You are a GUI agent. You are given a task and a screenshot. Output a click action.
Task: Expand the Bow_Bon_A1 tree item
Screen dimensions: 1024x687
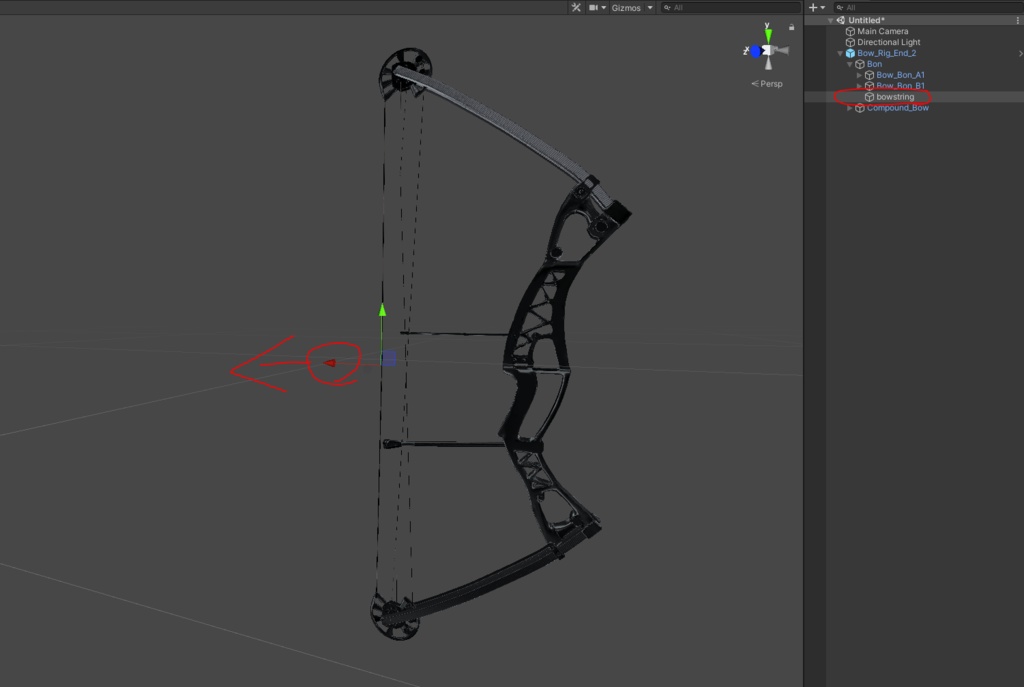coord(858,75)
